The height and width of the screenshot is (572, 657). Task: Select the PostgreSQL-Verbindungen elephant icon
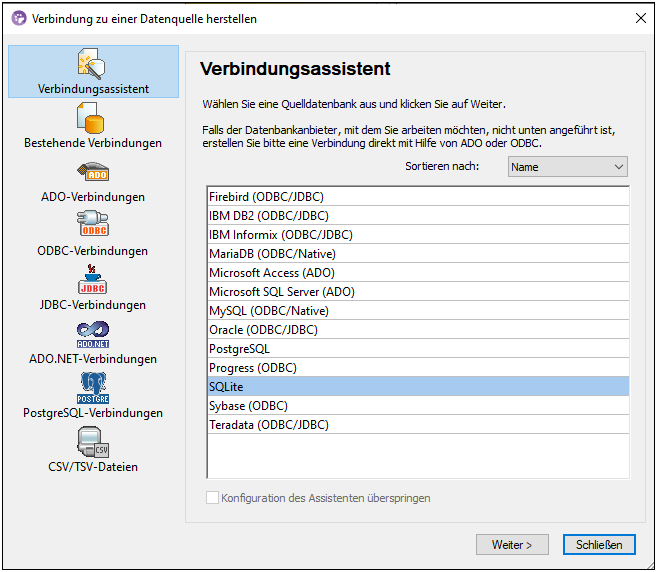tap(93, 388)
